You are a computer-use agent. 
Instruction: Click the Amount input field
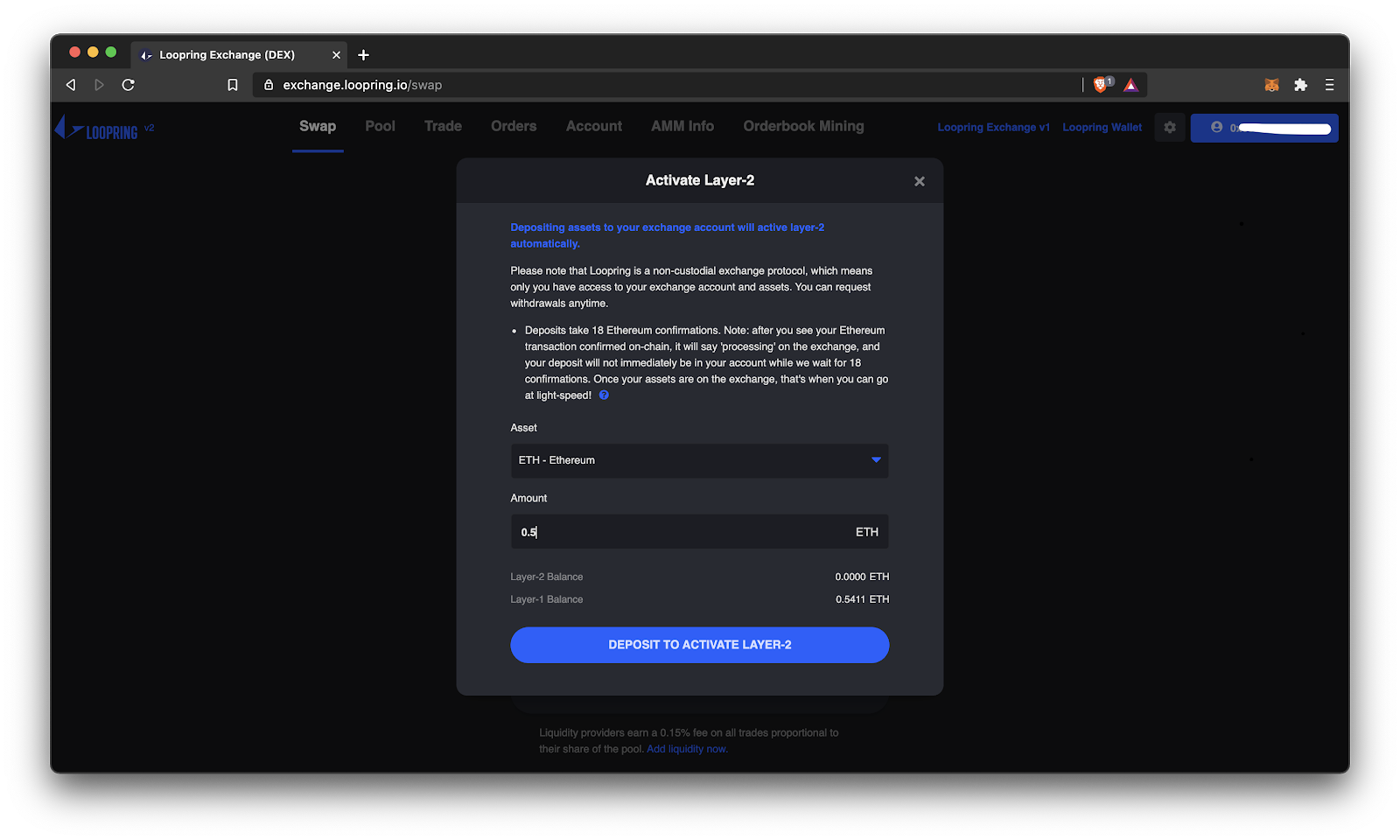click(699, 532)
